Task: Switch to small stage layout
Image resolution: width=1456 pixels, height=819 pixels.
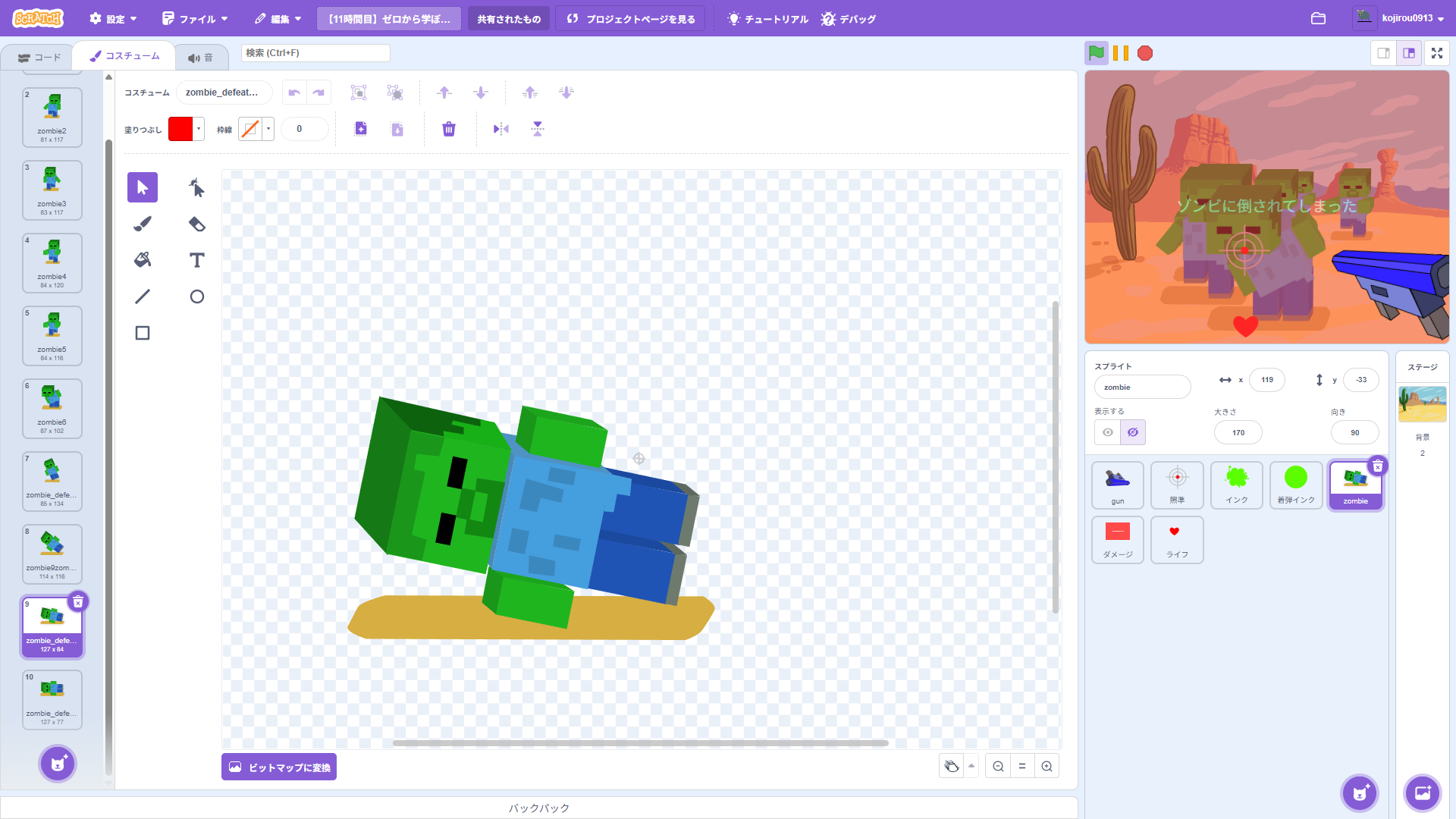Action: point(1383,53)
